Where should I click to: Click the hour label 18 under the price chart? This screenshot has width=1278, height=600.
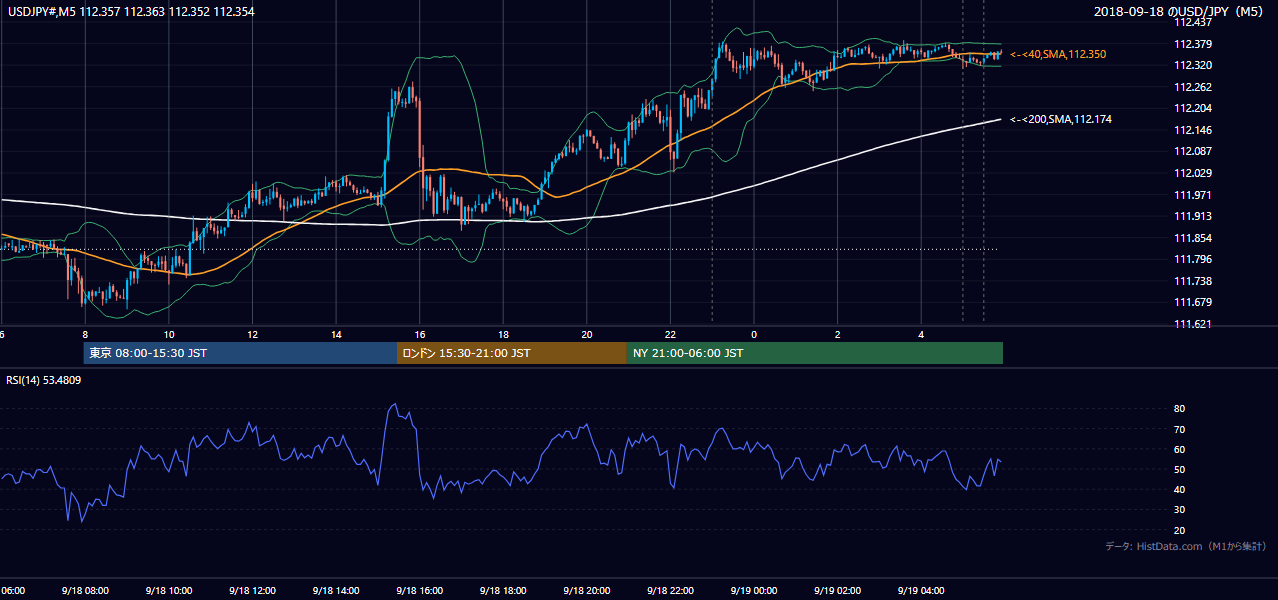(x=504, y=335)
